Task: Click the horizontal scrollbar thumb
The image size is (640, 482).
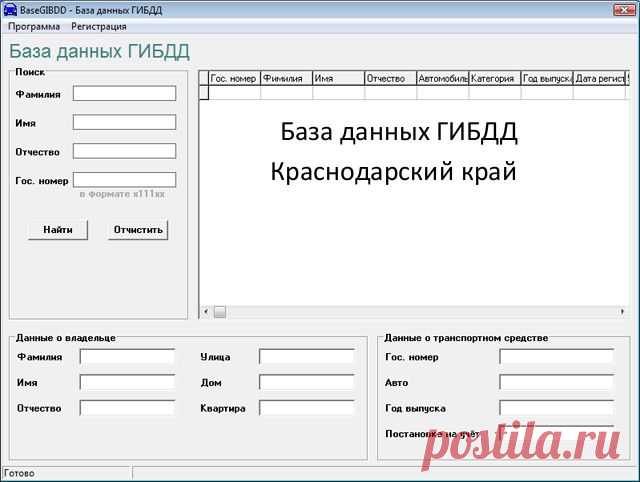Action: [220, 312]
